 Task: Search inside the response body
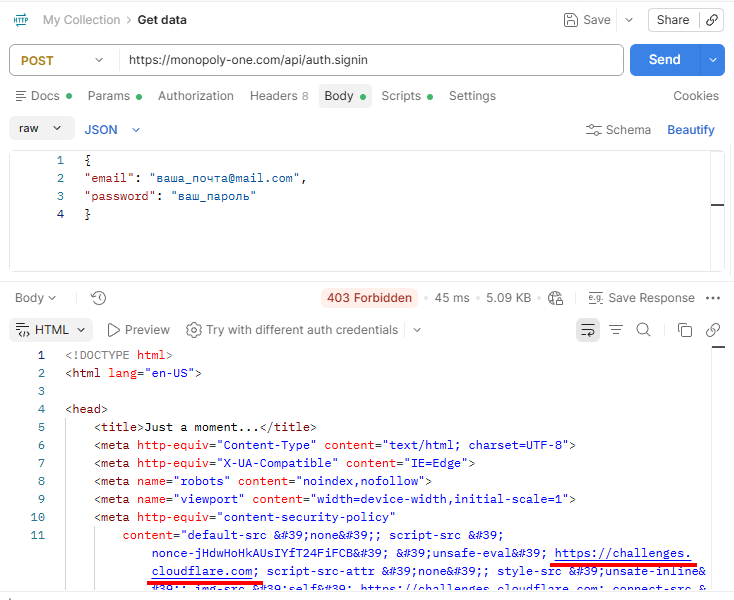[x=644, y=330]
